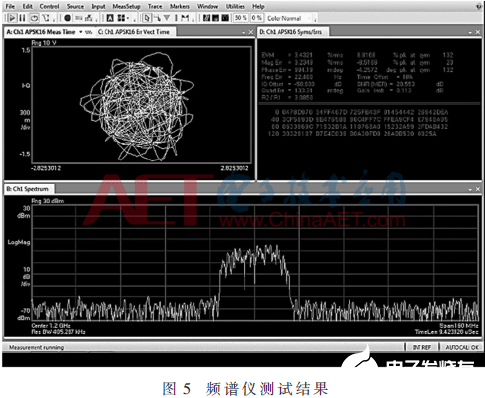Click the Run measurement play icon

coord(12,18)
